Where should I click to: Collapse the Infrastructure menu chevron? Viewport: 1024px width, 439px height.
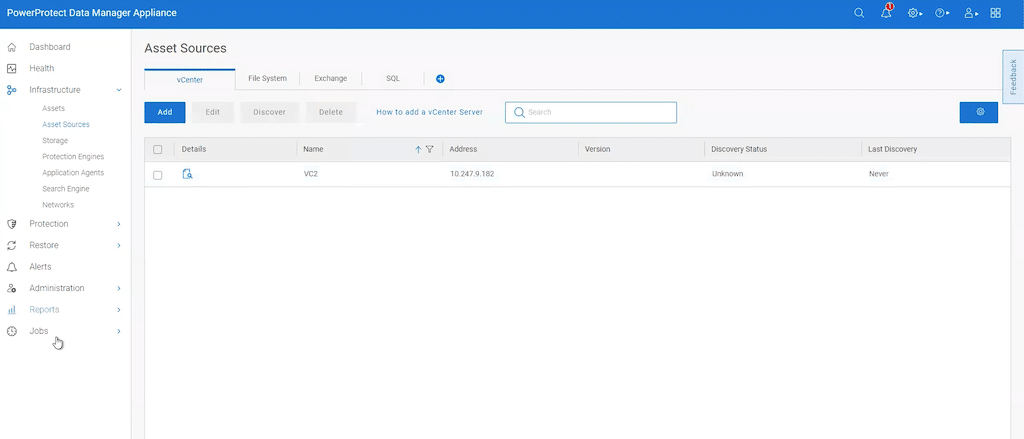[119, 90]
